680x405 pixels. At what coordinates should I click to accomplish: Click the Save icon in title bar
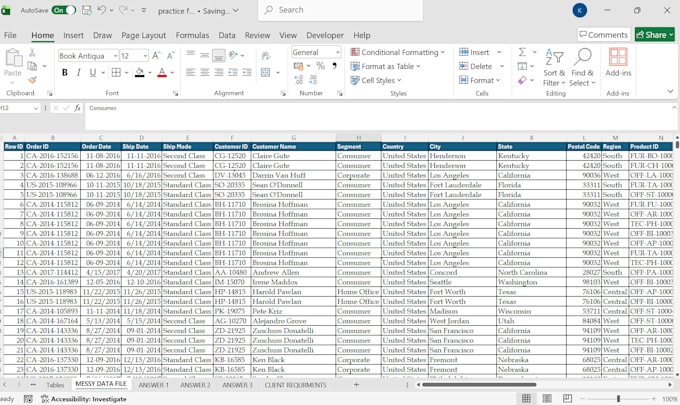(87, 10)
